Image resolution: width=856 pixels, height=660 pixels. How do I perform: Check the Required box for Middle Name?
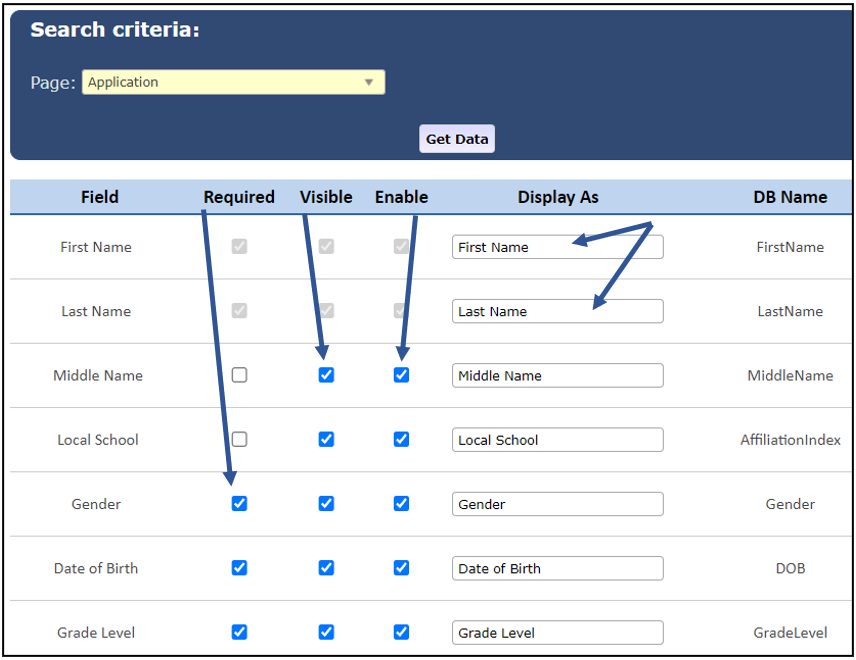coord(239,375)
